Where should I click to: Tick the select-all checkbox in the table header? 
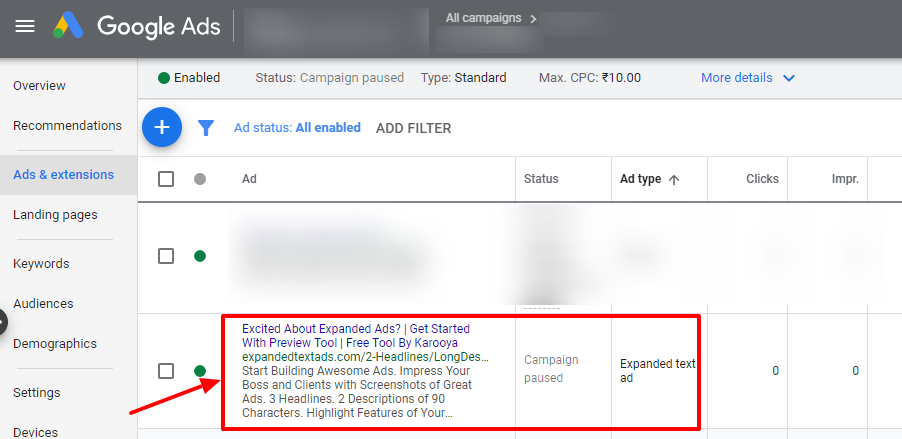pos(166,179)
